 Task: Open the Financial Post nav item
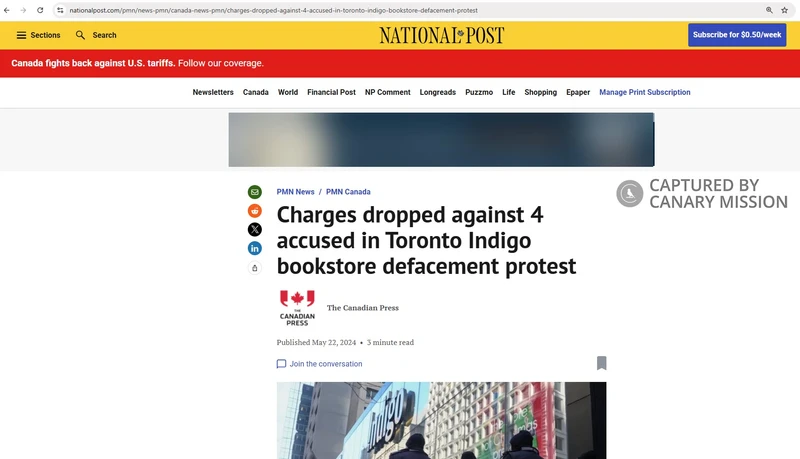(x=331, y=92)
